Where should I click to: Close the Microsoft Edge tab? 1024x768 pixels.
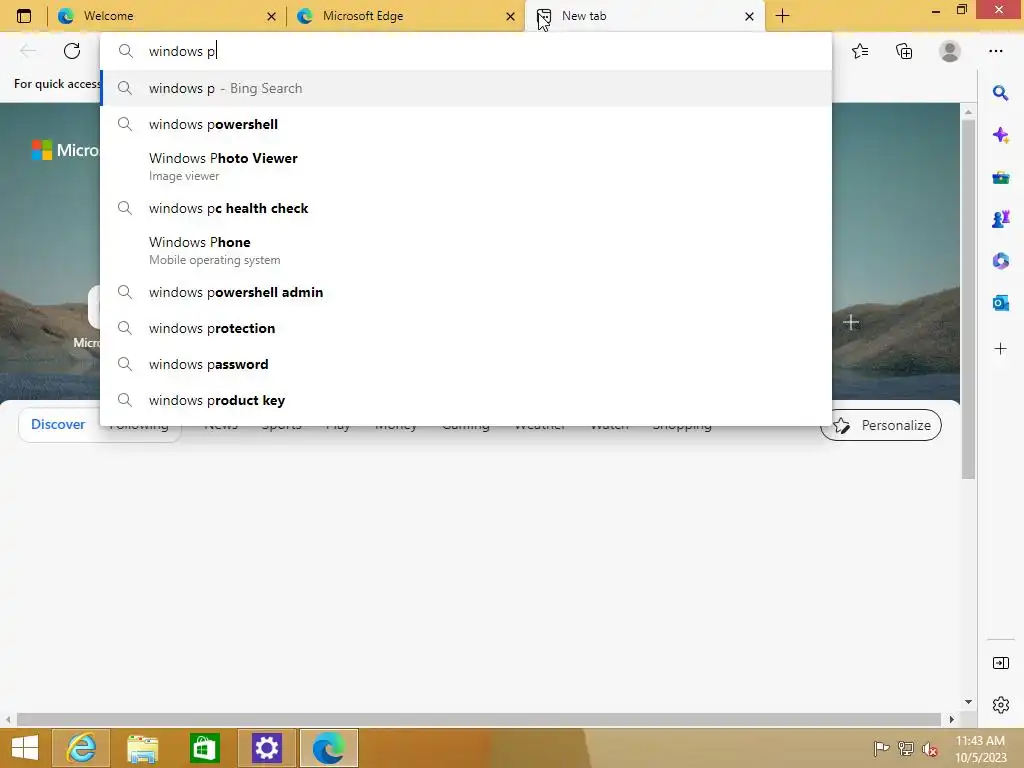coord(510,16)
